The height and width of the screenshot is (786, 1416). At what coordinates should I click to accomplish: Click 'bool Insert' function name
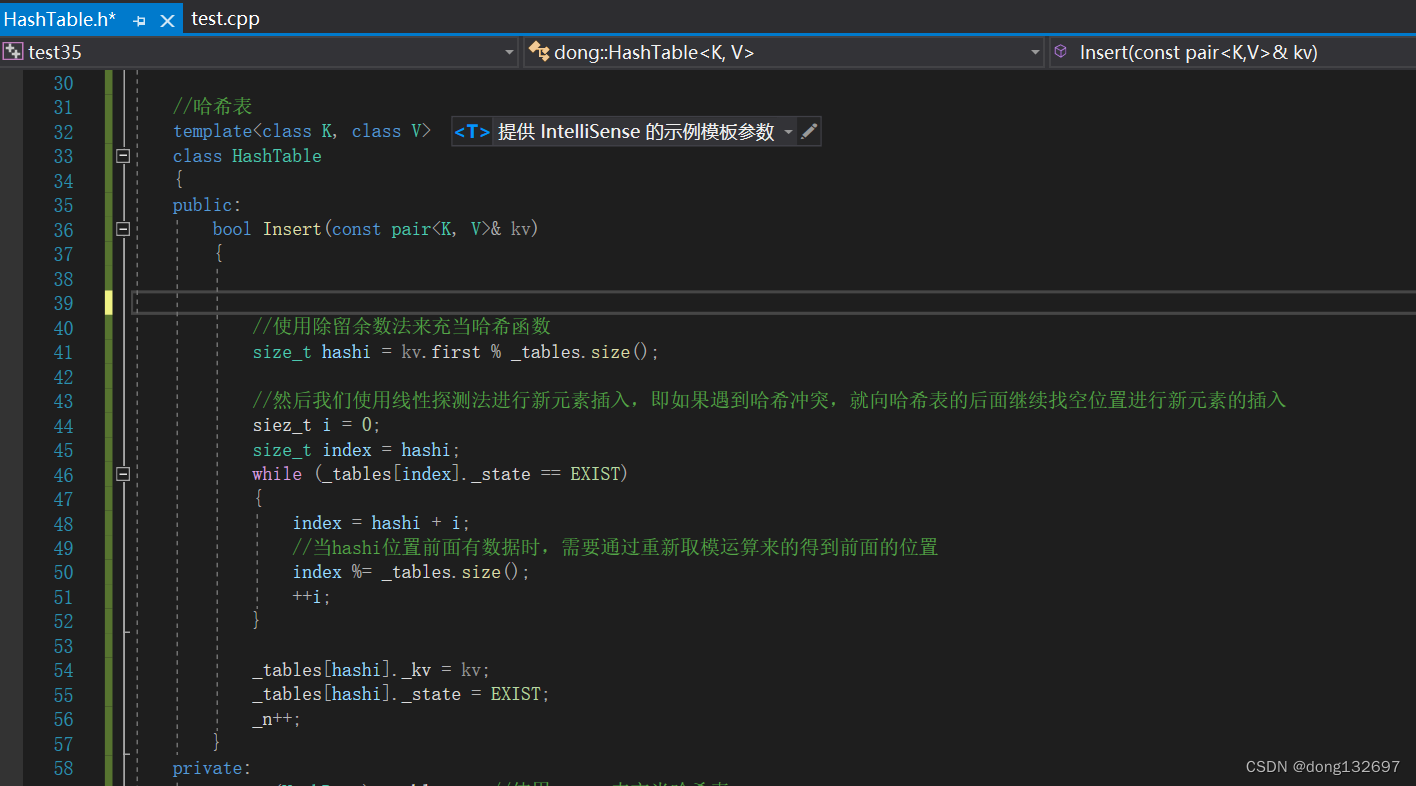point(292,229)
